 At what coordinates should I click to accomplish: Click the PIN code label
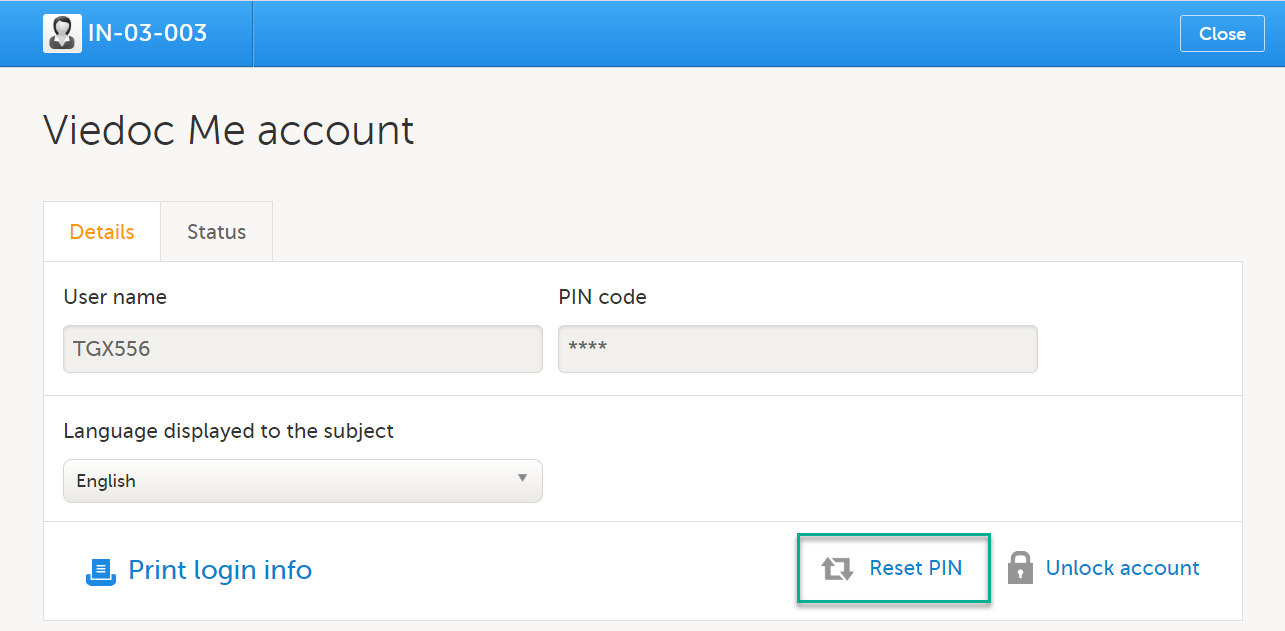coord(602,297)
